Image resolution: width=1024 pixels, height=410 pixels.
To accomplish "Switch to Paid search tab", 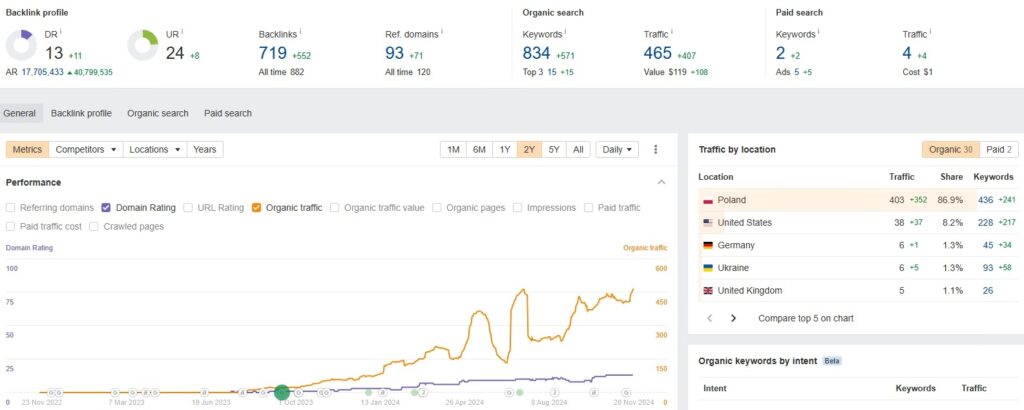I will click(x=228, y=113).
